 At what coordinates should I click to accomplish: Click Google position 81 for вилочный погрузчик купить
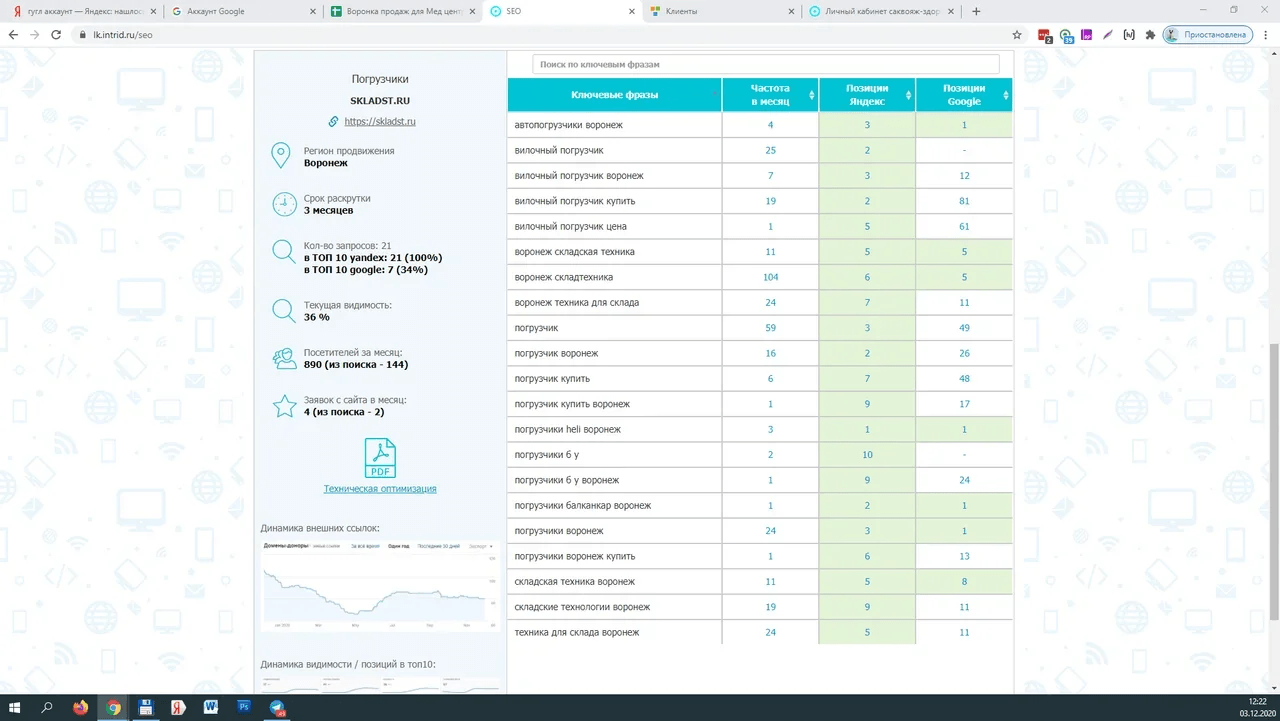coord(964,201)
